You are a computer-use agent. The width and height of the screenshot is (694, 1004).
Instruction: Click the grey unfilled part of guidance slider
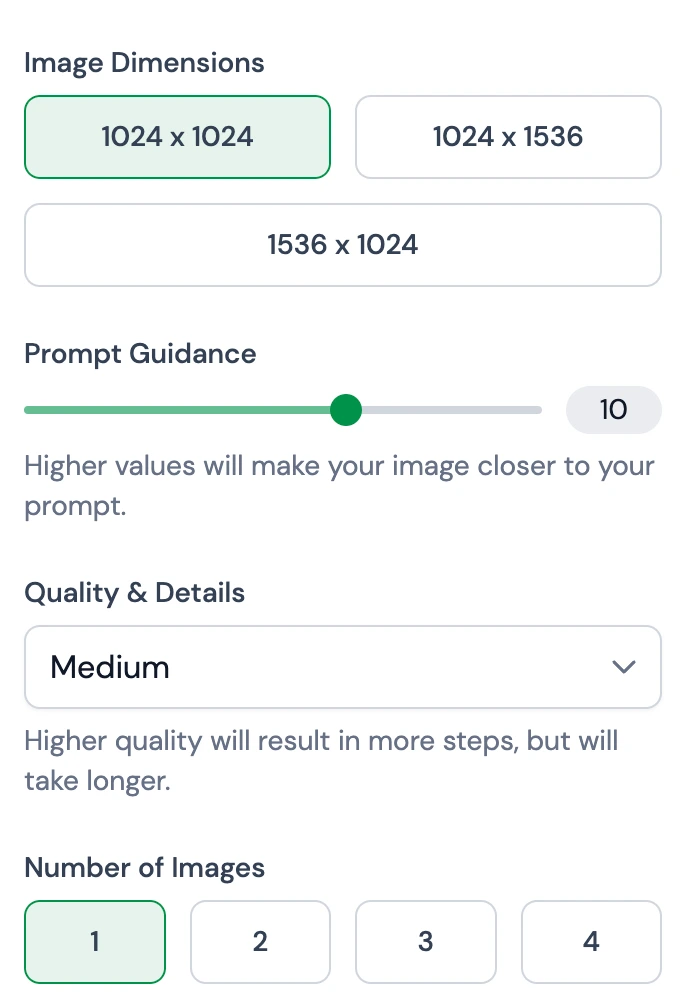(450, 409)
